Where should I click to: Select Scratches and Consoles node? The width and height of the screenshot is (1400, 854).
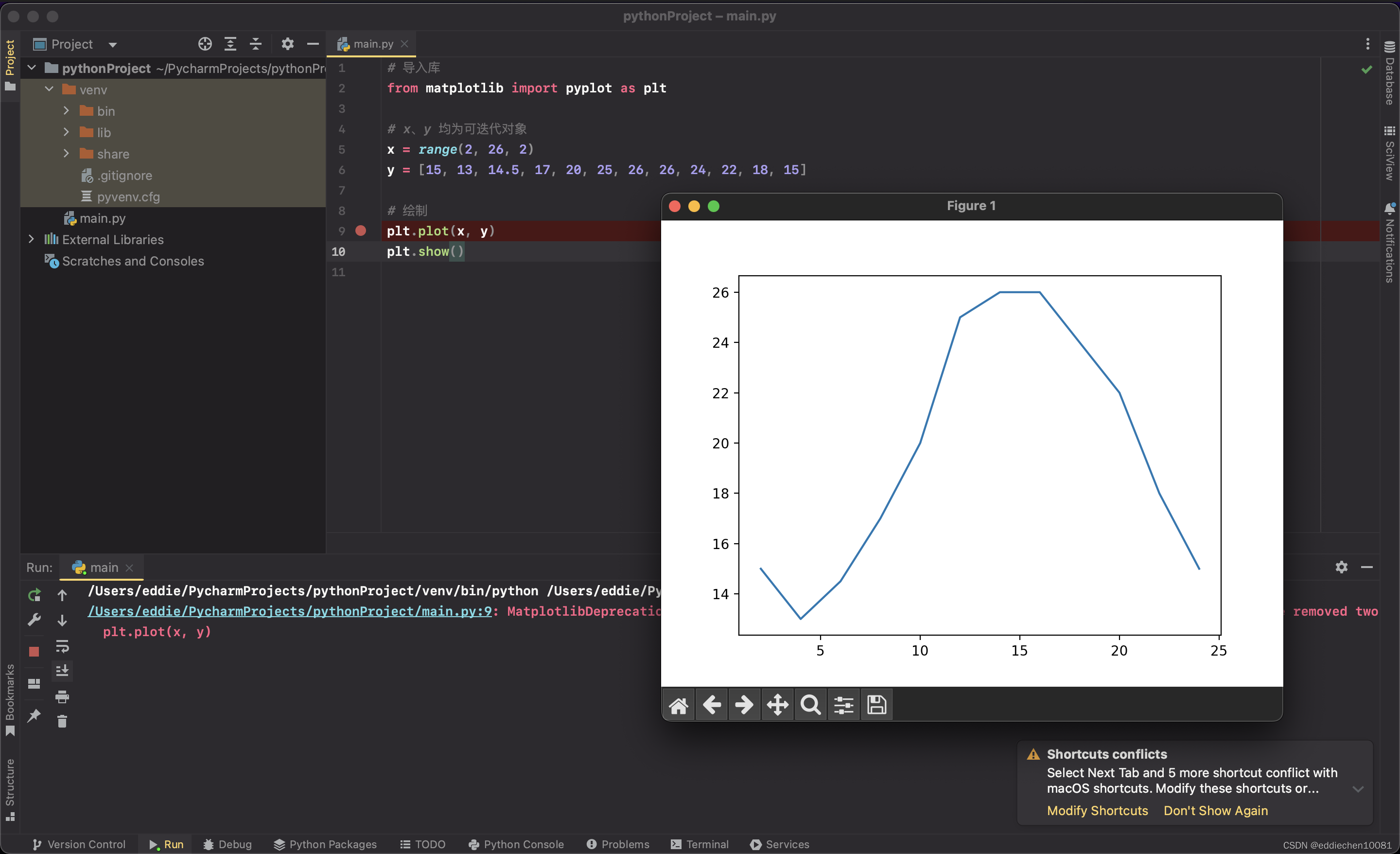tap(132, 261)
